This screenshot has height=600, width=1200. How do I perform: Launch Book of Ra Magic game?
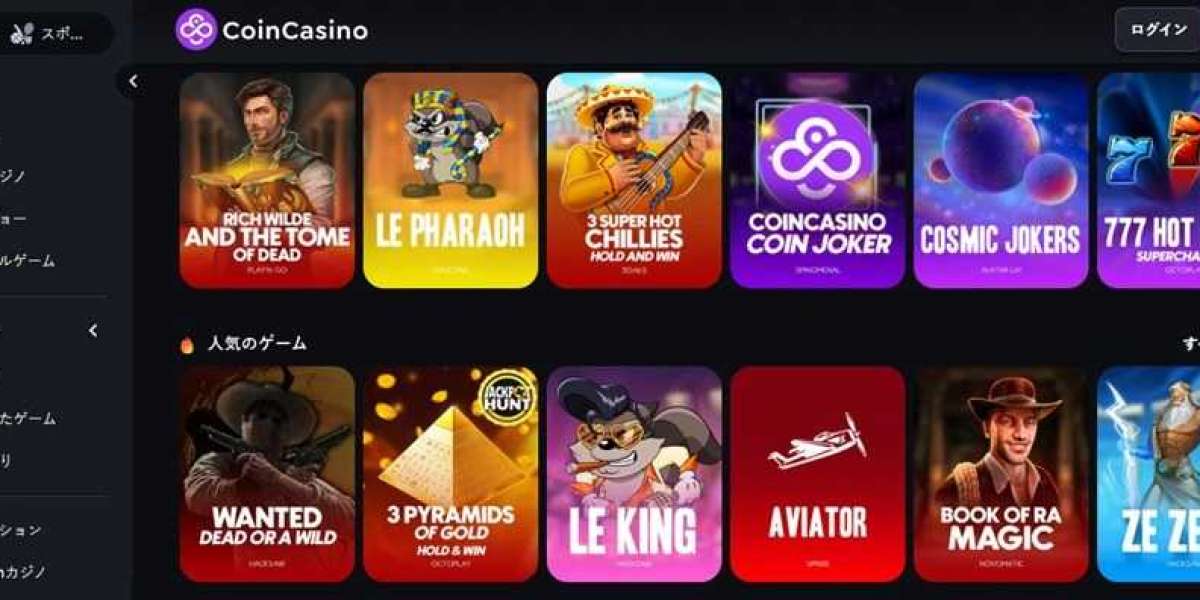[x=1001, y=474]
